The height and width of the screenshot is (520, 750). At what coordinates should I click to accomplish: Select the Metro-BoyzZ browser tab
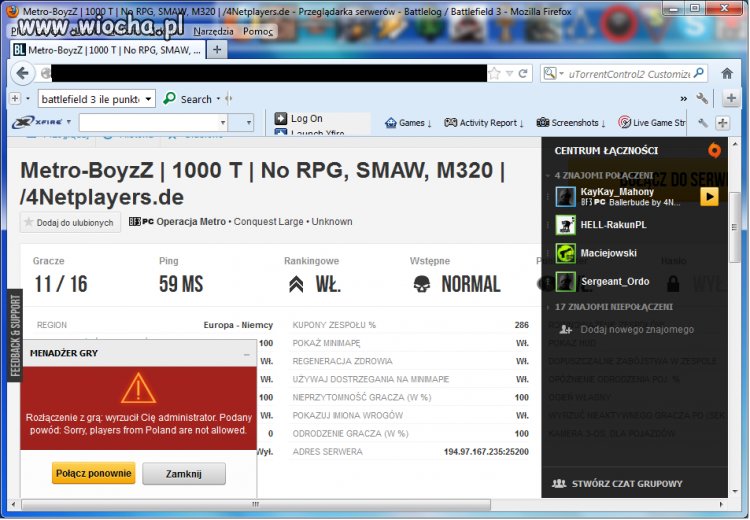click(x=108, y=50)
